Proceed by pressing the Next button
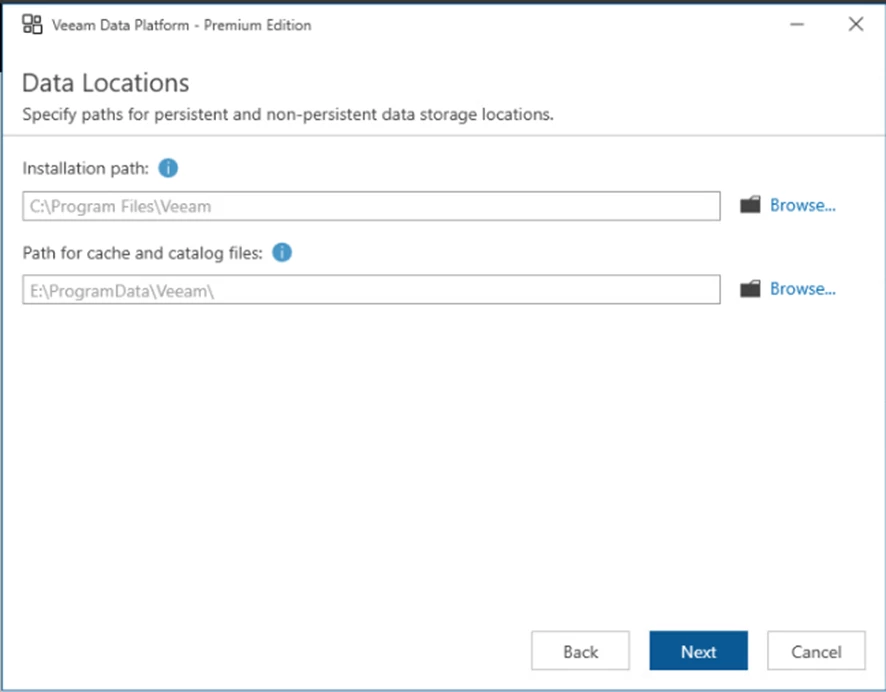Image resolution: width=886 pixels, height=692 pixels. [x=698, y=651]
